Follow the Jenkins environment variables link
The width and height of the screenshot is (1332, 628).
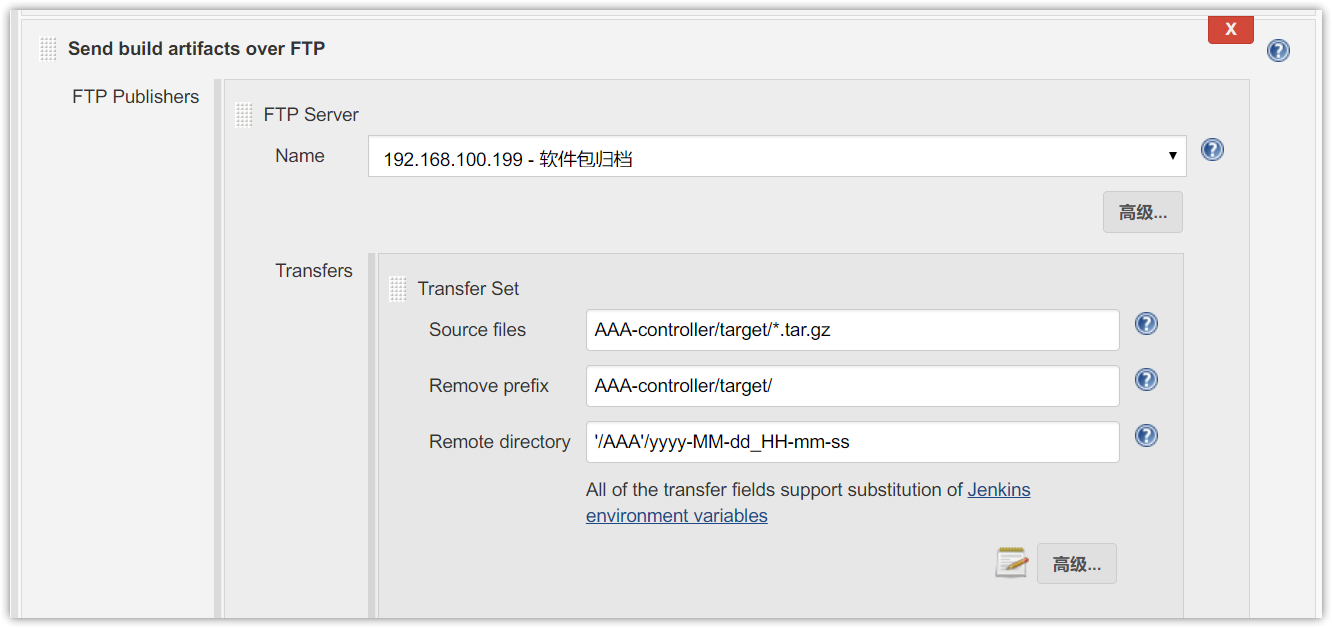808,503
